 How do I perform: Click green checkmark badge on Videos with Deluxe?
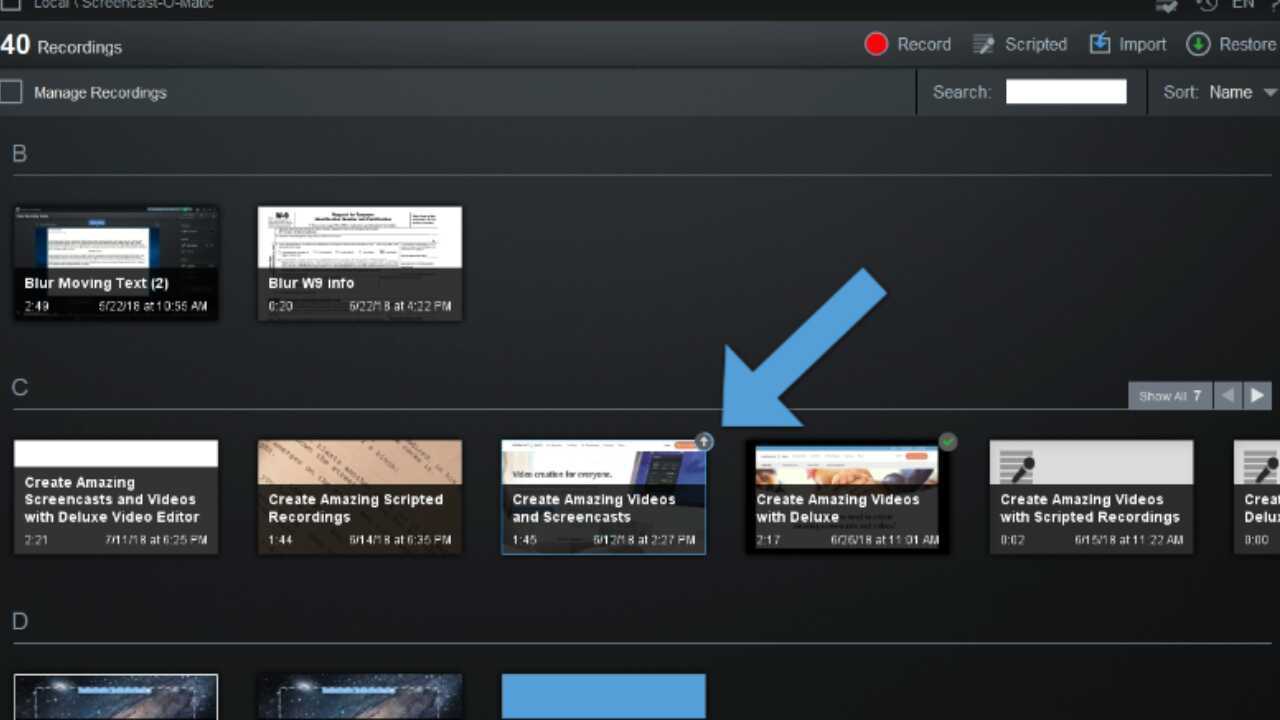click(x=948, y=441)
